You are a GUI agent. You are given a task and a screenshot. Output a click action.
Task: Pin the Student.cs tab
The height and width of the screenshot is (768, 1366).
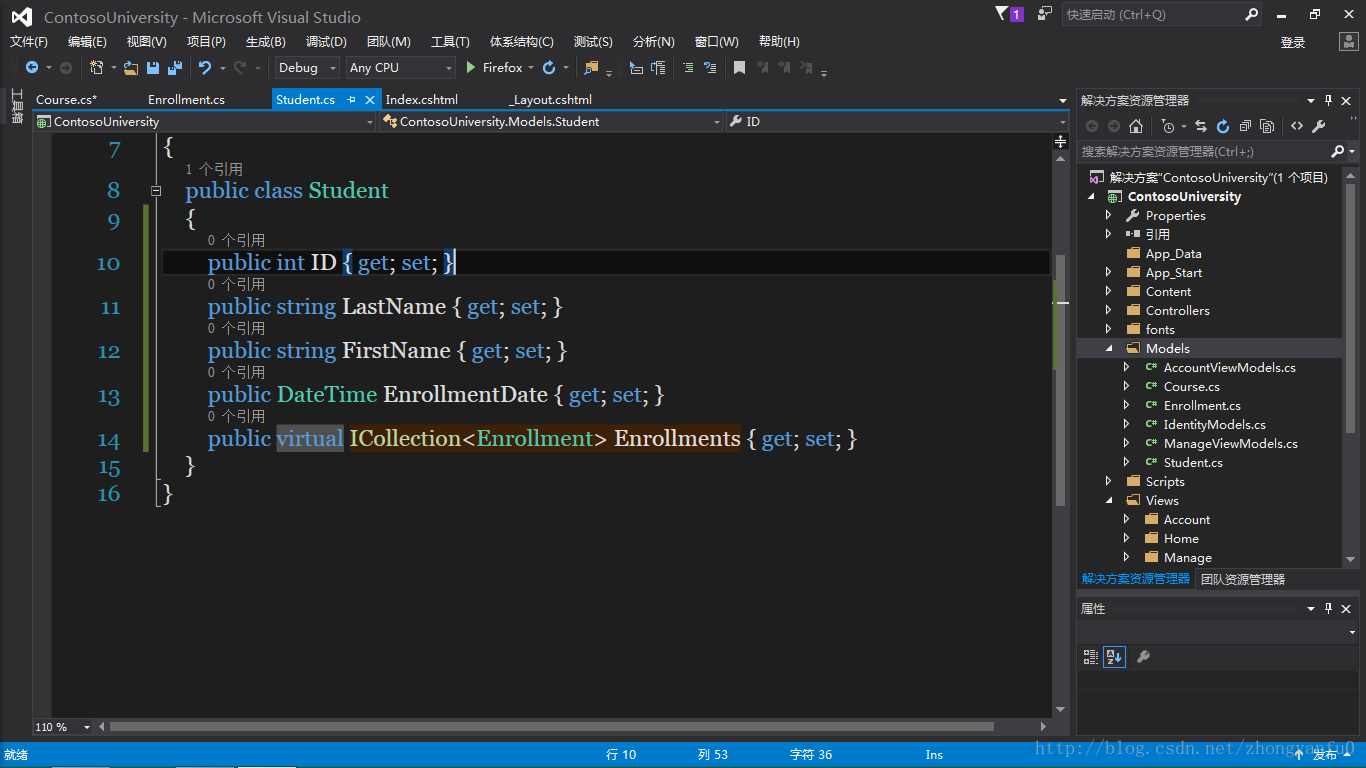click(352, 100)
